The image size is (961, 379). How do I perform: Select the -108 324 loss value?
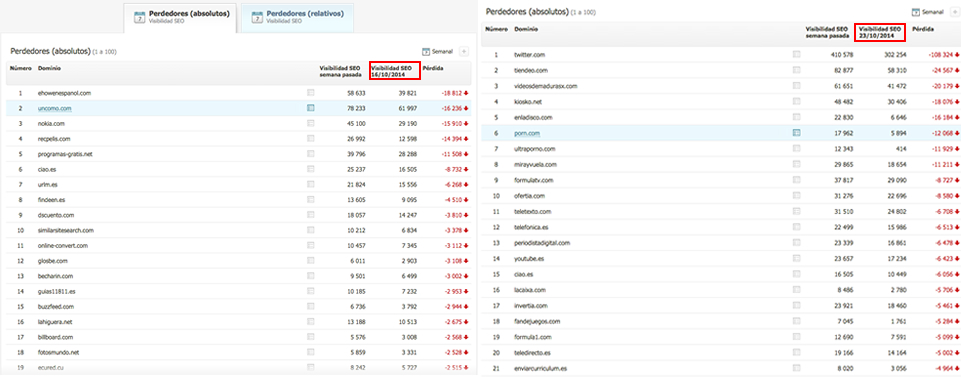940,55
